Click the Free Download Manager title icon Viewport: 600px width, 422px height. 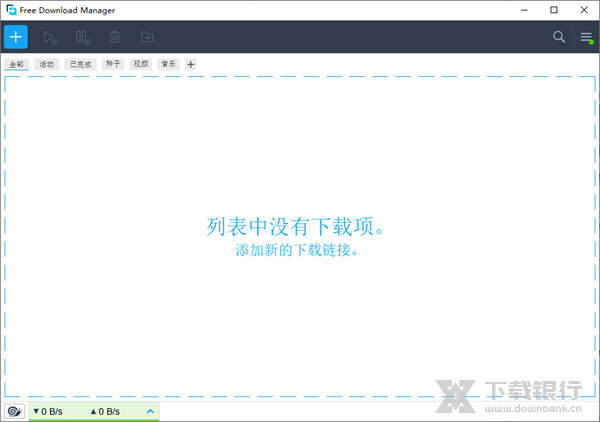pos(11,10)
